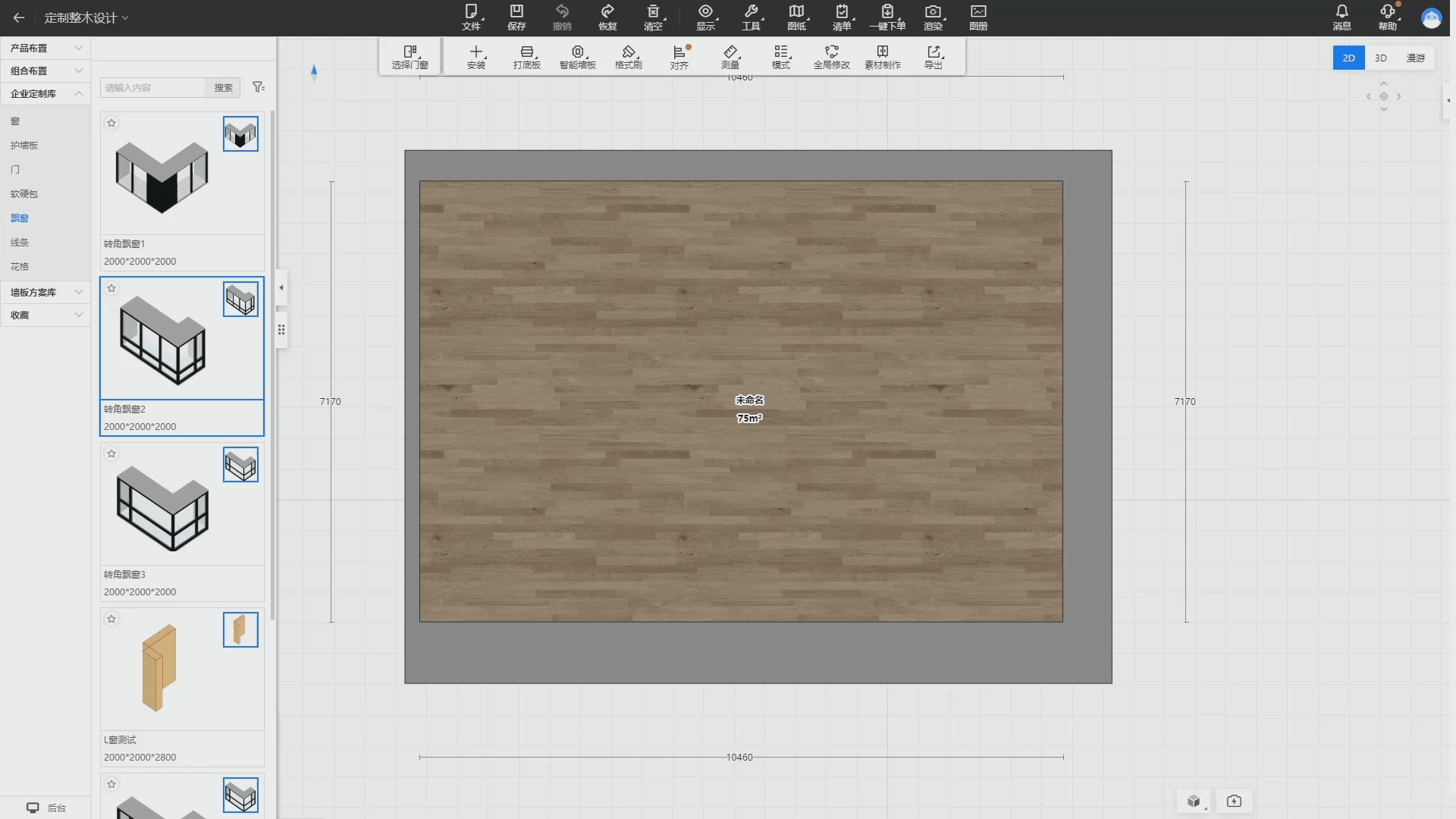Click the 后台 button at bottom left
This screenshot has width=1456, height=819.
[45, 808]
